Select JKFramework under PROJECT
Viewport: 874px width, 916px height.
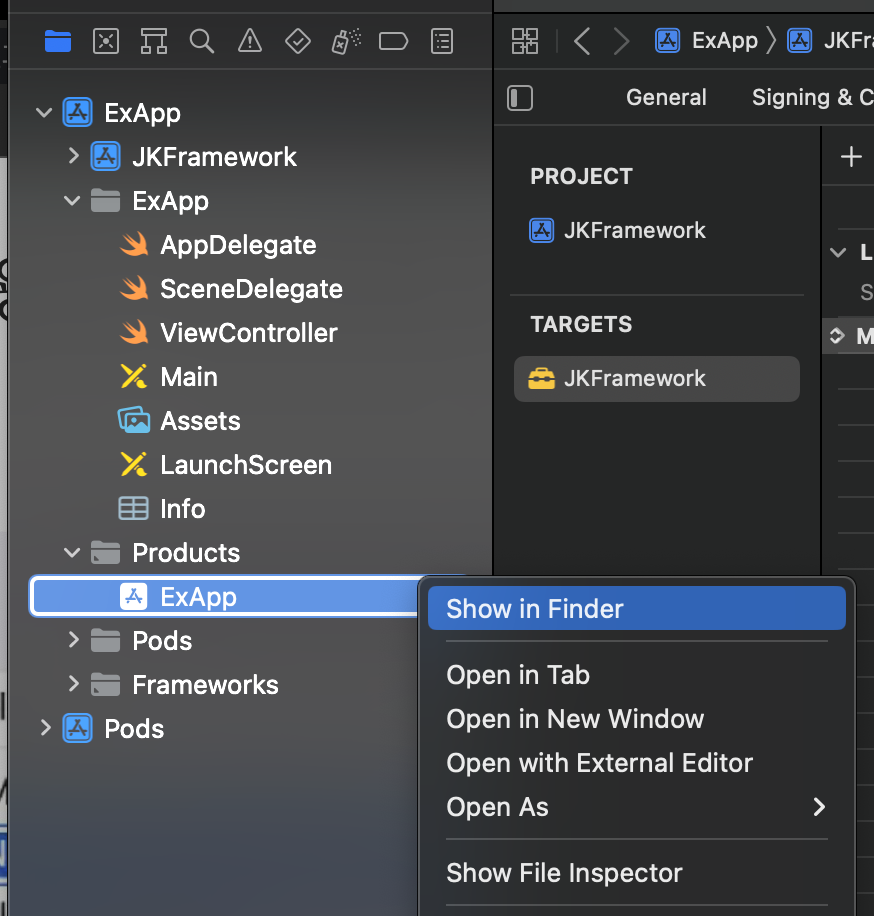tap(634, 230)
